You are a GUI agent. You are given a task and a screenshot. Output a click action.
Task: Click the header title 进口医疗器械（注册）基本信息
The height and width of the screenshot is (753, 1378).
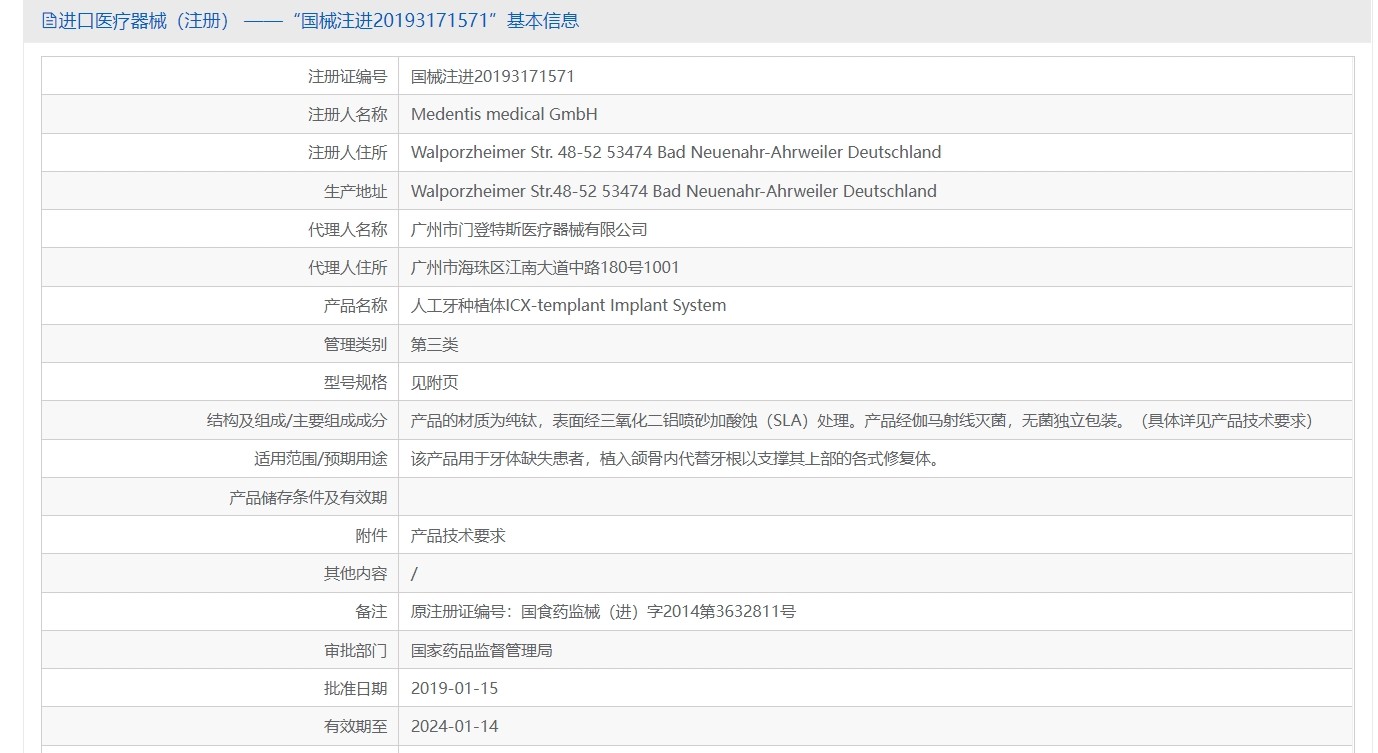coord(318,21)
